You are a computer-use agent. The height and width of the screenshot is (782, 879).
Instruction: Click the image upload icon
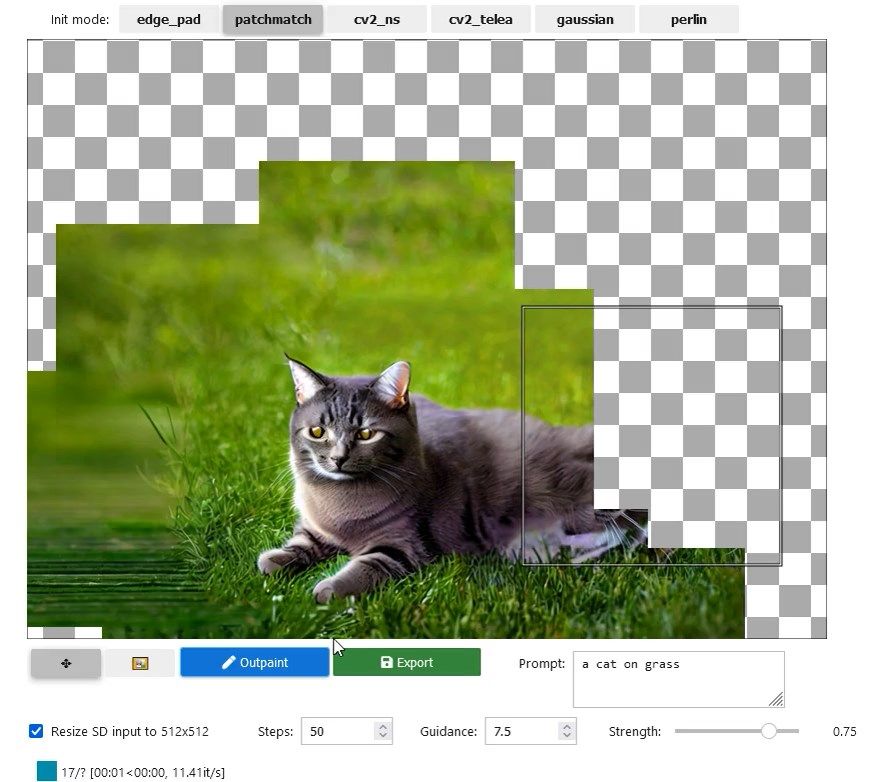click(139, 662)
